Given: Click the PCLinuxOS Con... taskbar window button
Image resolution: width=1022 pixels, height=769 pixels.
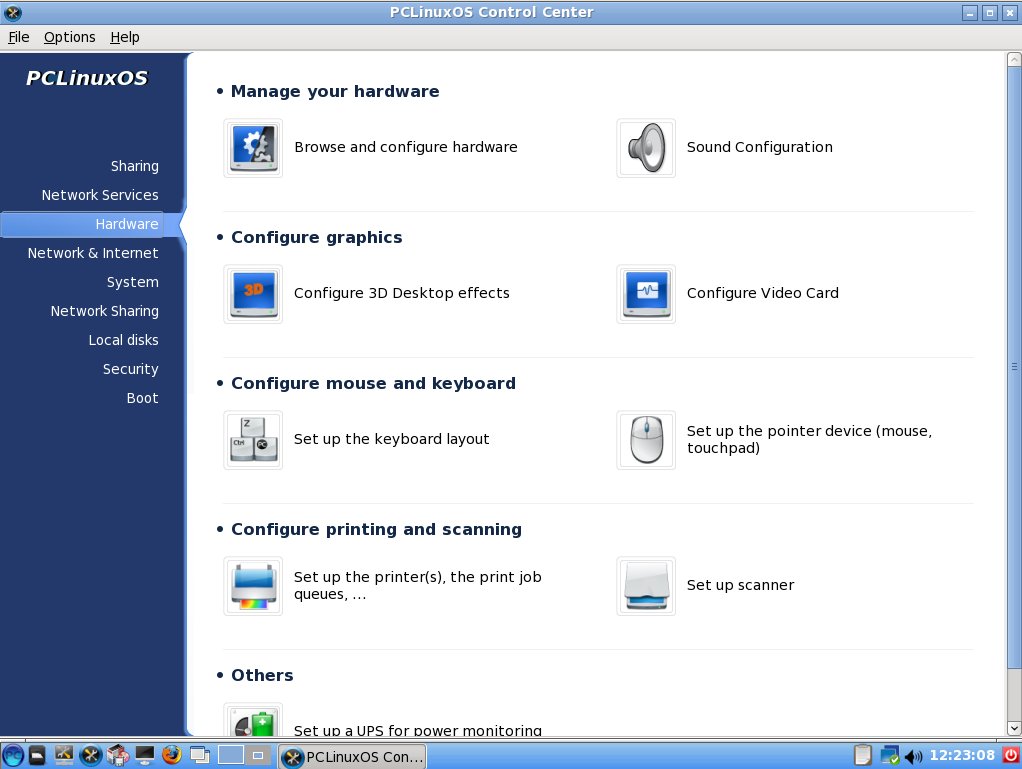Looking at the screenshot, I should pyautogui.click(x=353, y=757).
